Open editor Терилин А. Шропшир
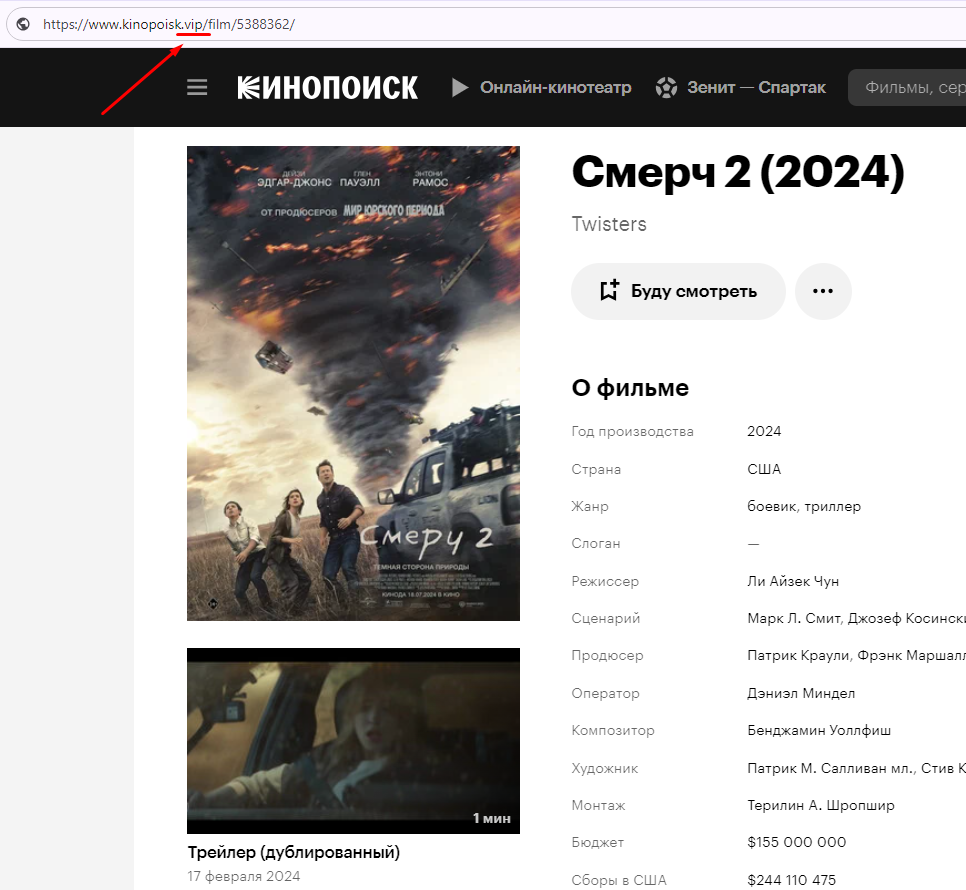Viewport: 966px width, 890px height. tap(821, 806)
